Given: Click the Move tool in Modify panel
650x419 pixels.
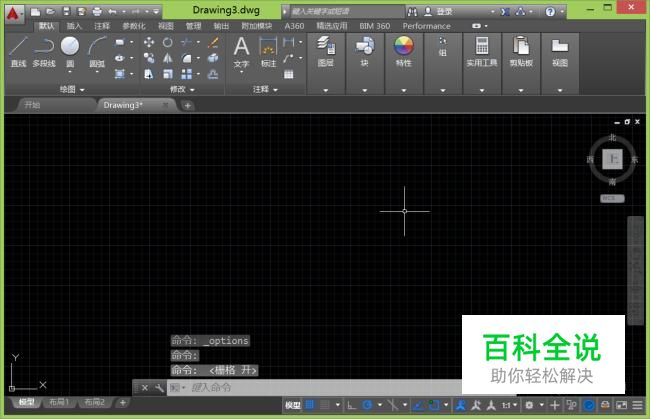Looking at the screenshot, I should point(149,42).
